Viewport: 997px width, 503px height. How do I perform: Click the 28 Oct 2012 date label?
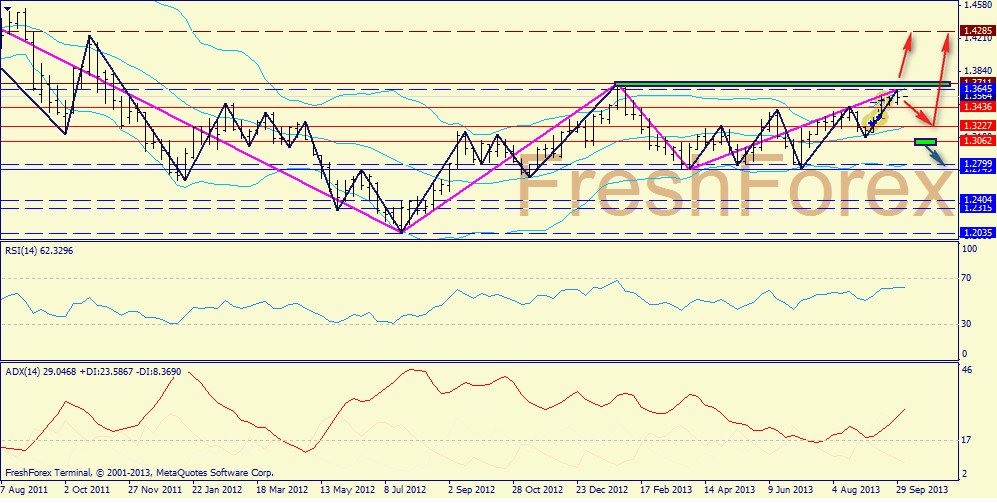(536, 490)
